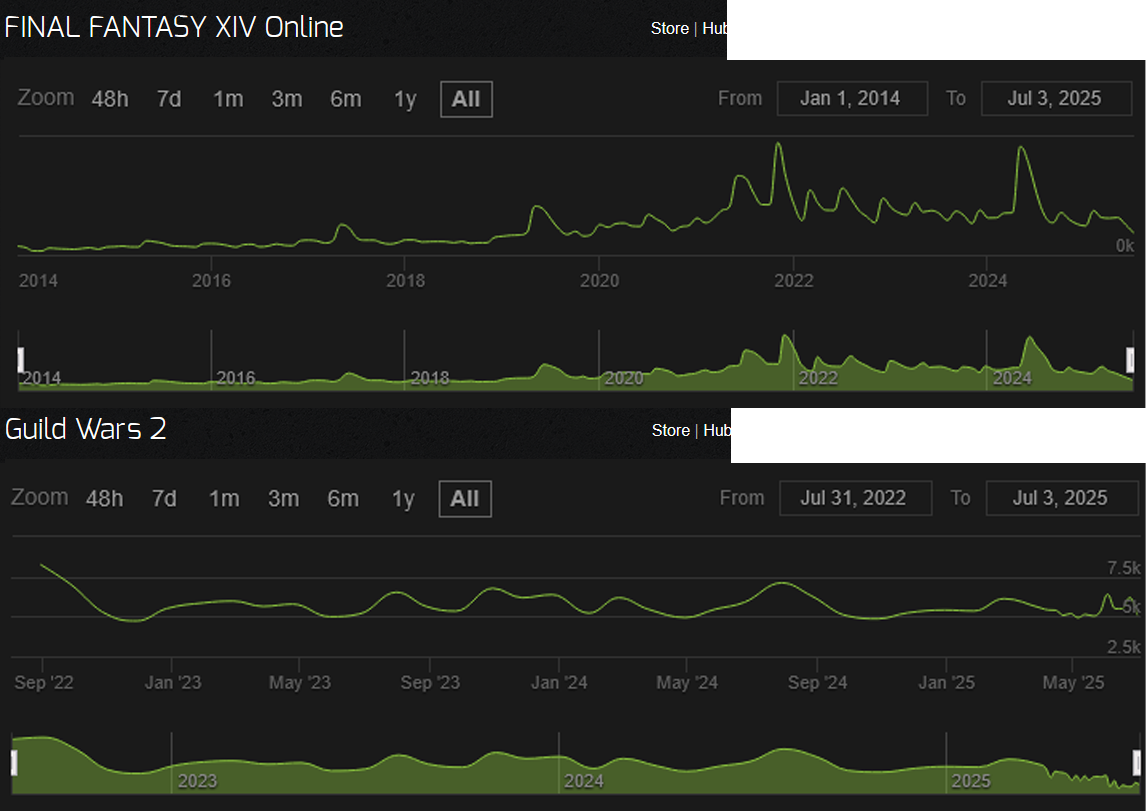Grab left navigator handle on FINAL FANTASY chart
1146x811 pixels.
click(x=20, y=360)
